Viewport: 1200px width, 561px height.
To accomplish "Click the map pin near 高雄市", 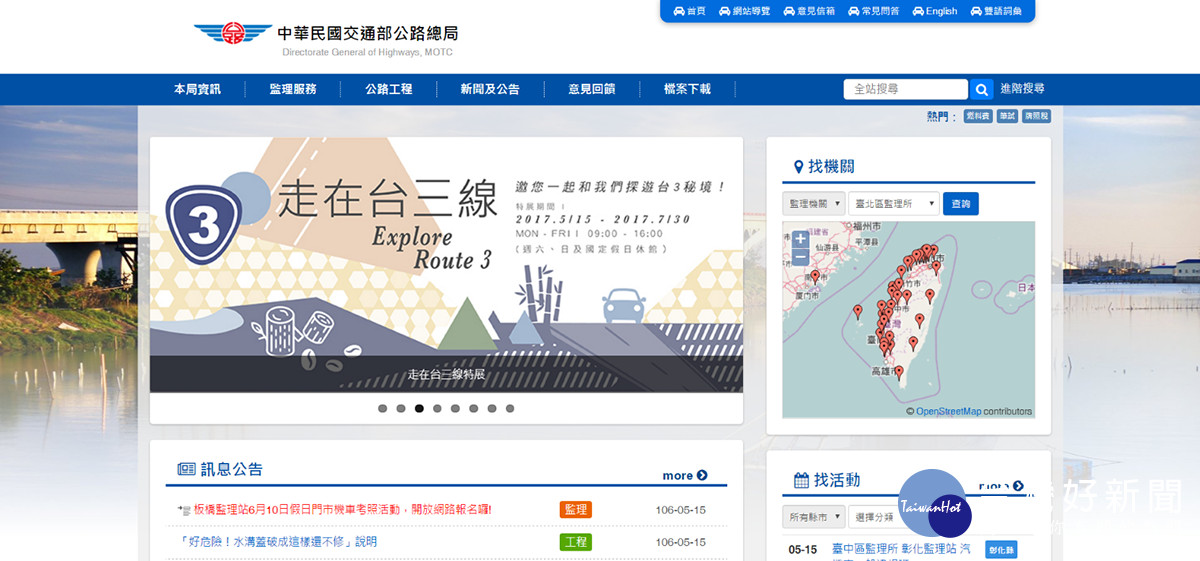I will (x=898, y=372).
